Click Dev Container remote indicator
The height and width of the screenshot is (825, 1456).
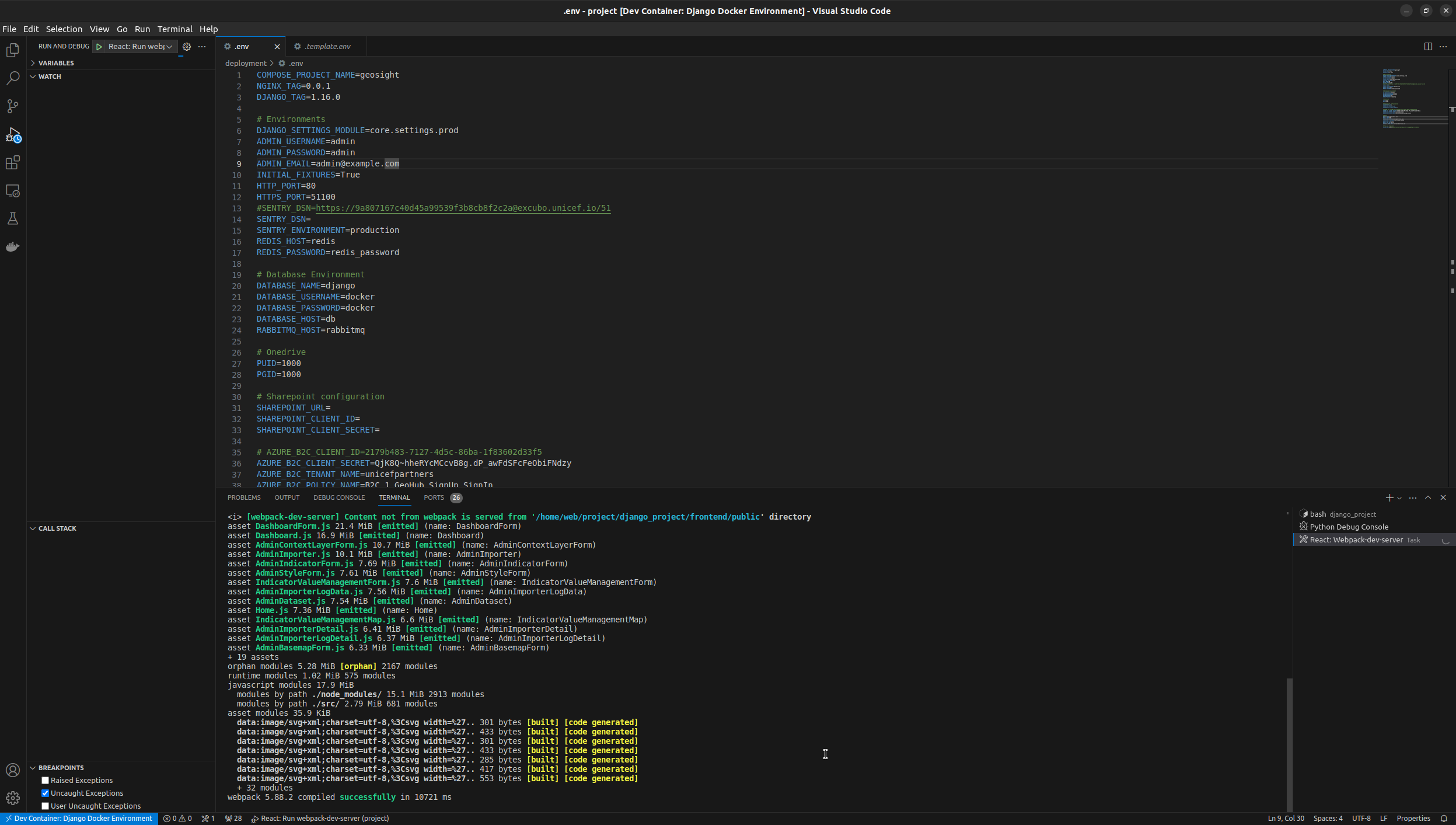point(79,819)
